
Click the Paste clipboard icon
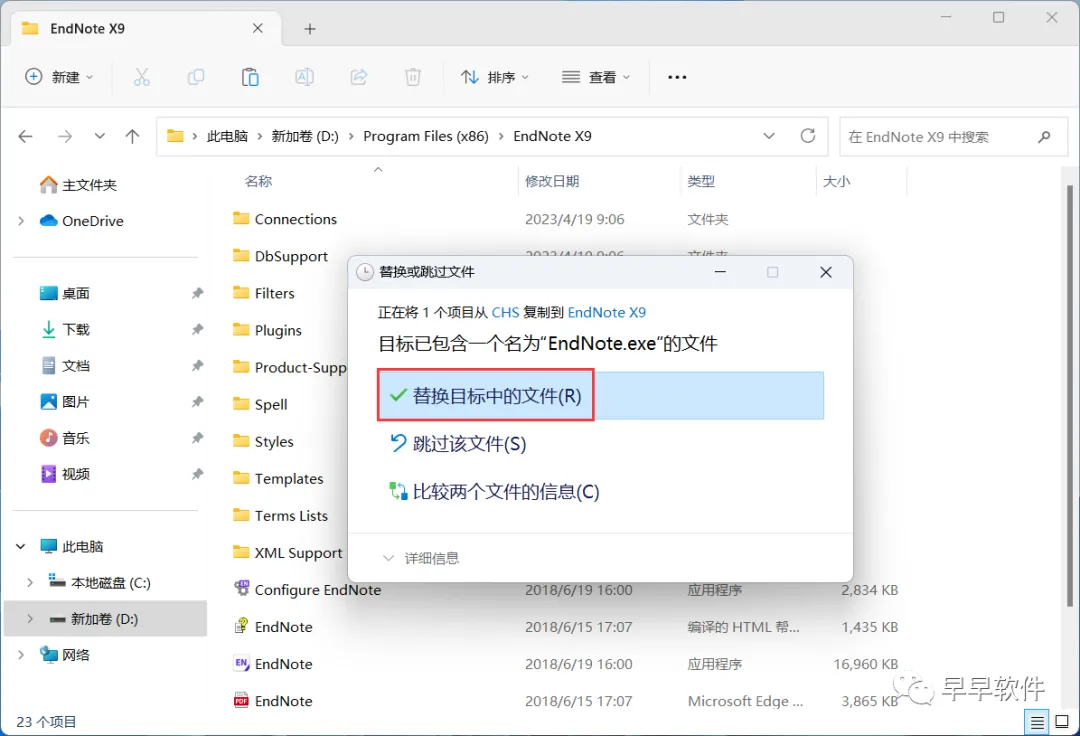(250, 77)
